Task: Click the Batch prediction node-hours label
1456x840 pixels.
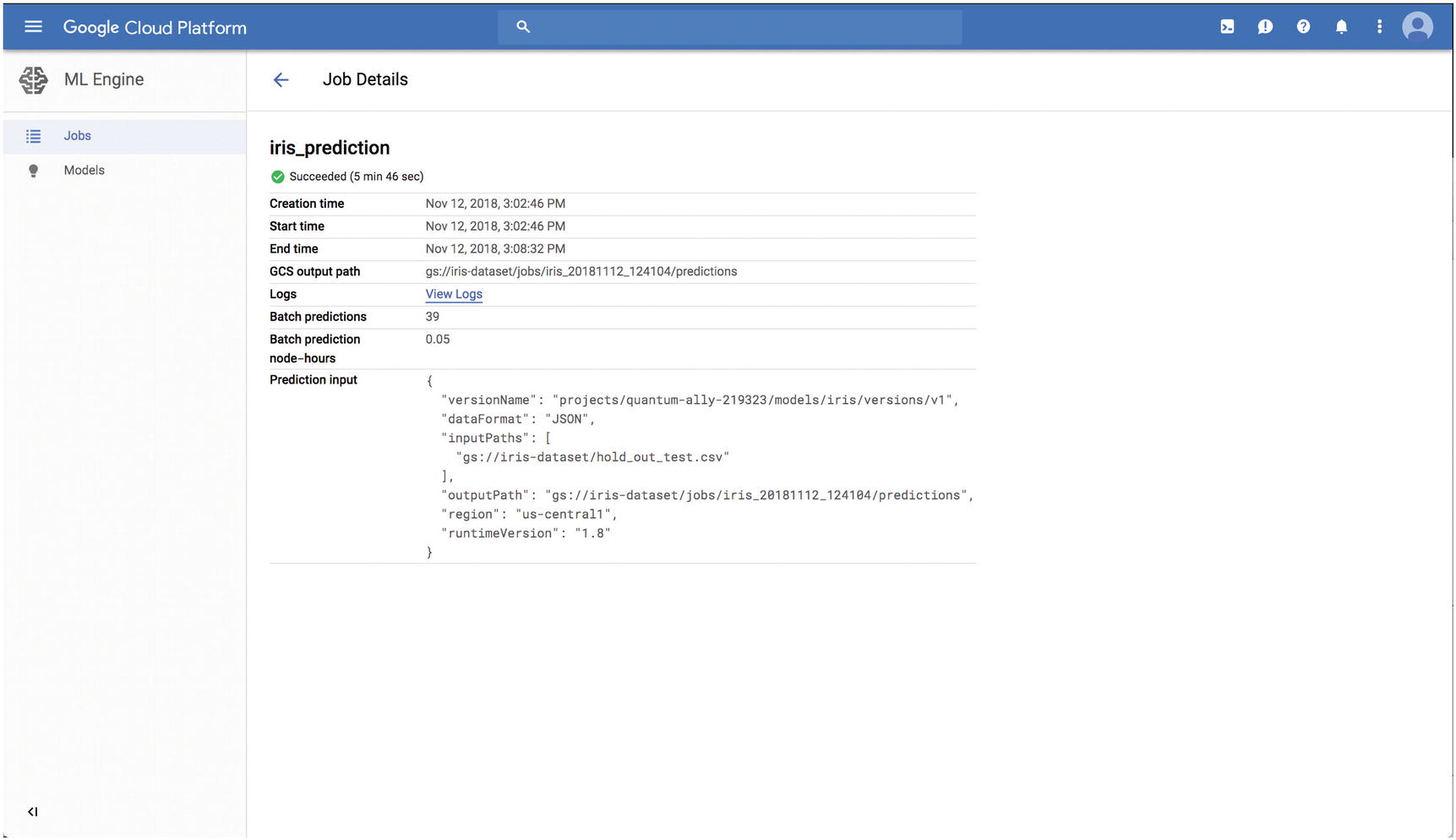Action: 315,348
